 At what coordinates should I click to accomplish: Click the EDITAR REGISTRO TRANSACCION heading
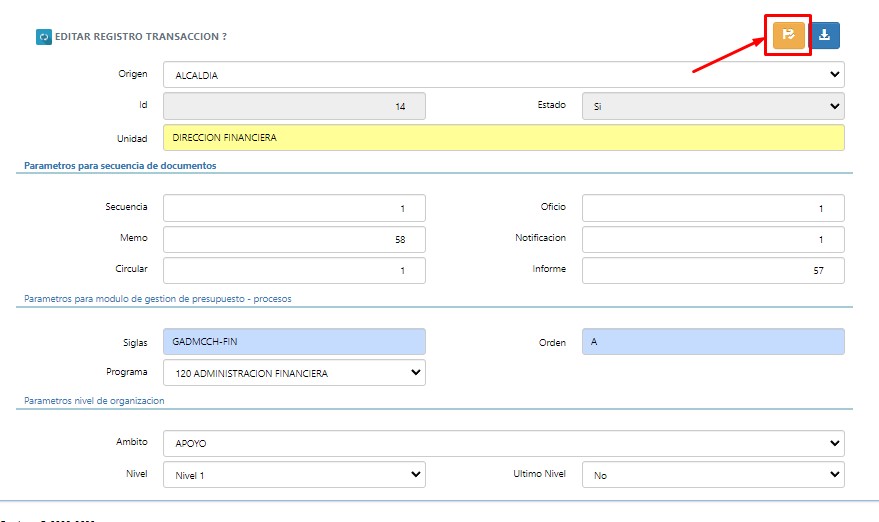click(x=140, y=37)
